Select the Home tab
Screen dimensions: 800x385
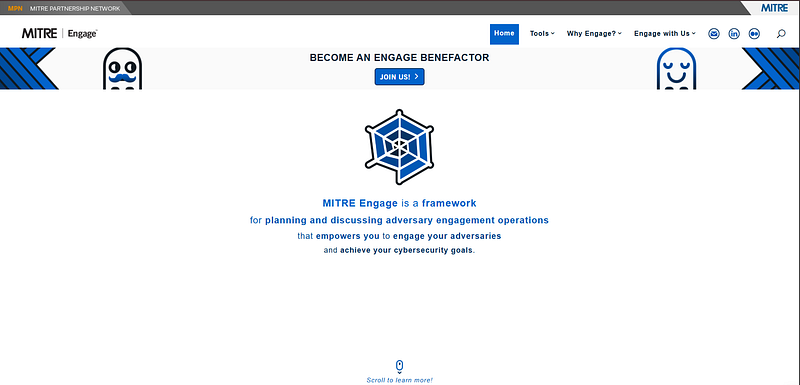click(x=504, y=34)
